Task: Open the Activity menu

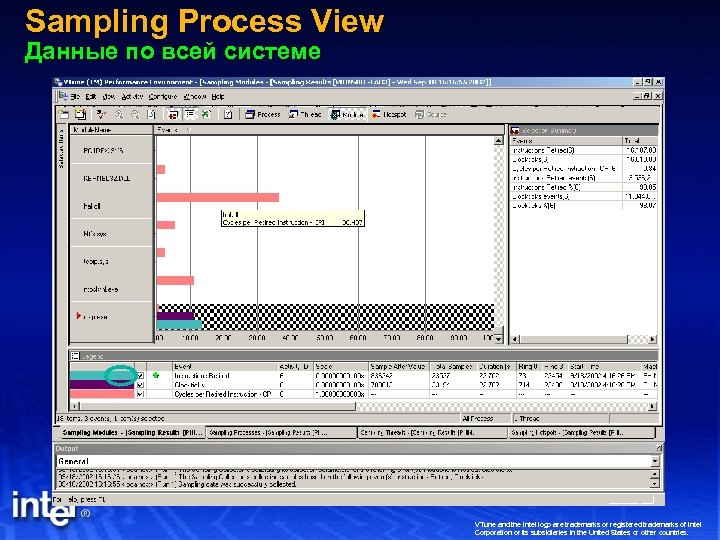Action: pyautogui.click(x=132, y=97)
